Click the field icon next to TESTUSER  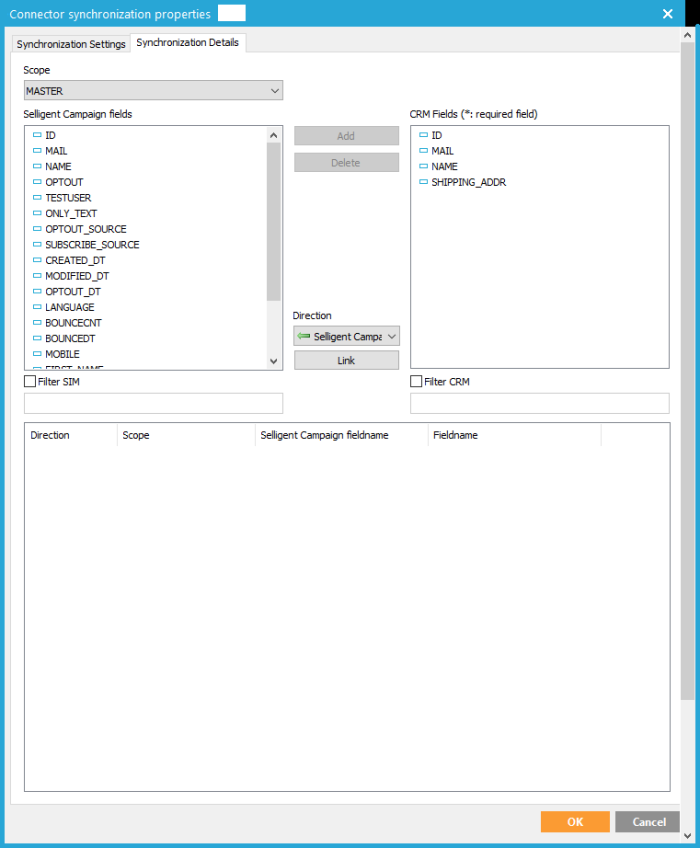click(x=37, y=198)
